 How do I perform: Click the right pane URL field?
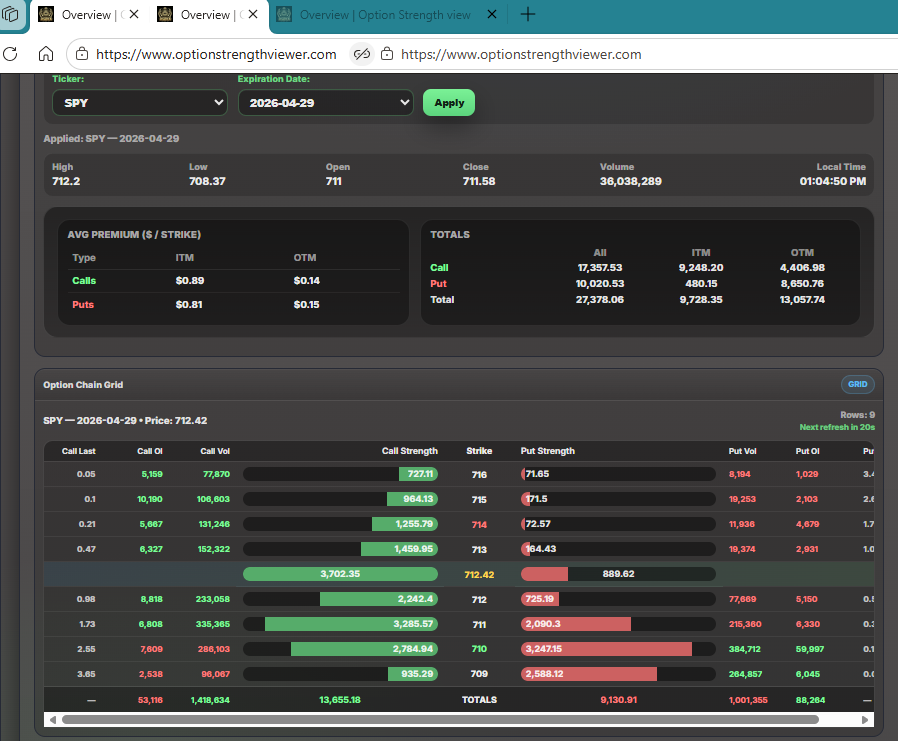click(x=521, y=54)
